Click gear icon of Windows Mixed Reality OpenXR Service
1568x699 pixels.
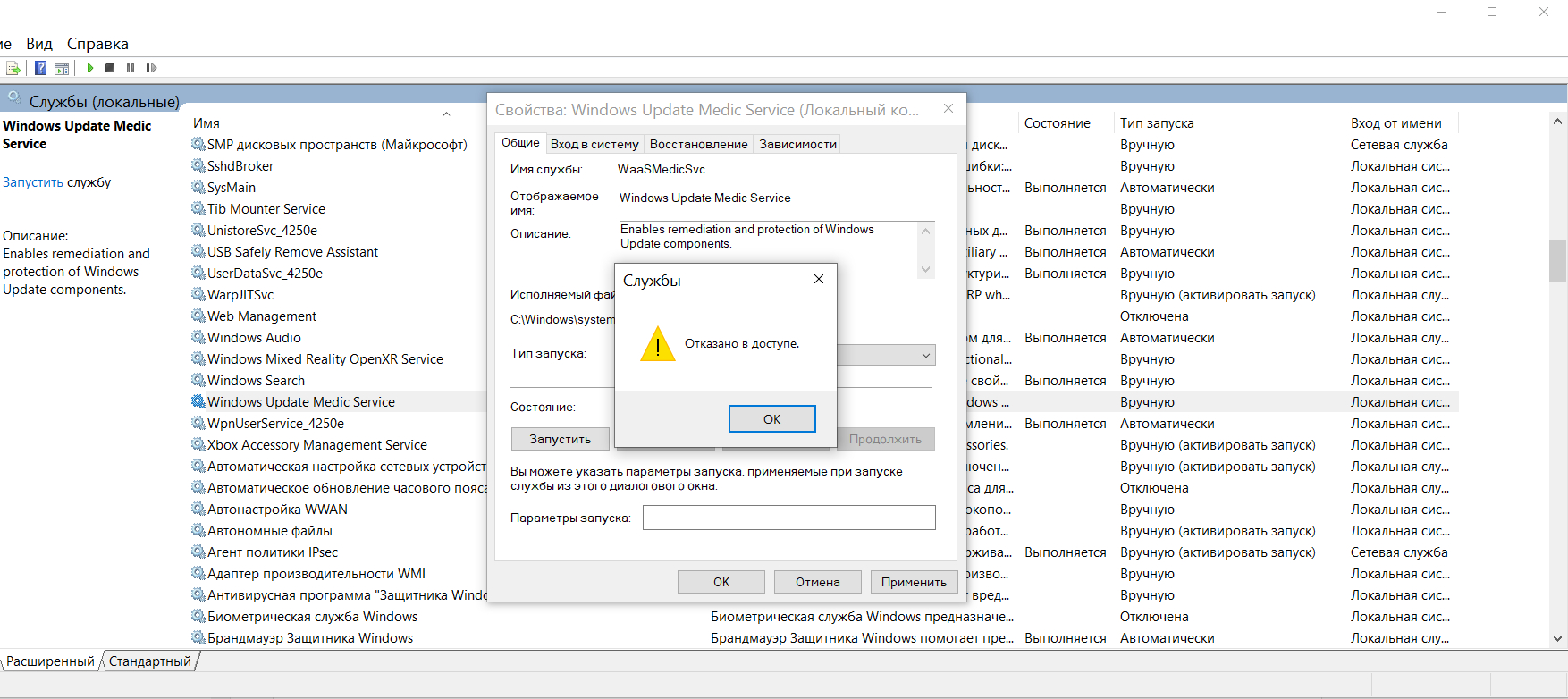click(x=198, y=358)
